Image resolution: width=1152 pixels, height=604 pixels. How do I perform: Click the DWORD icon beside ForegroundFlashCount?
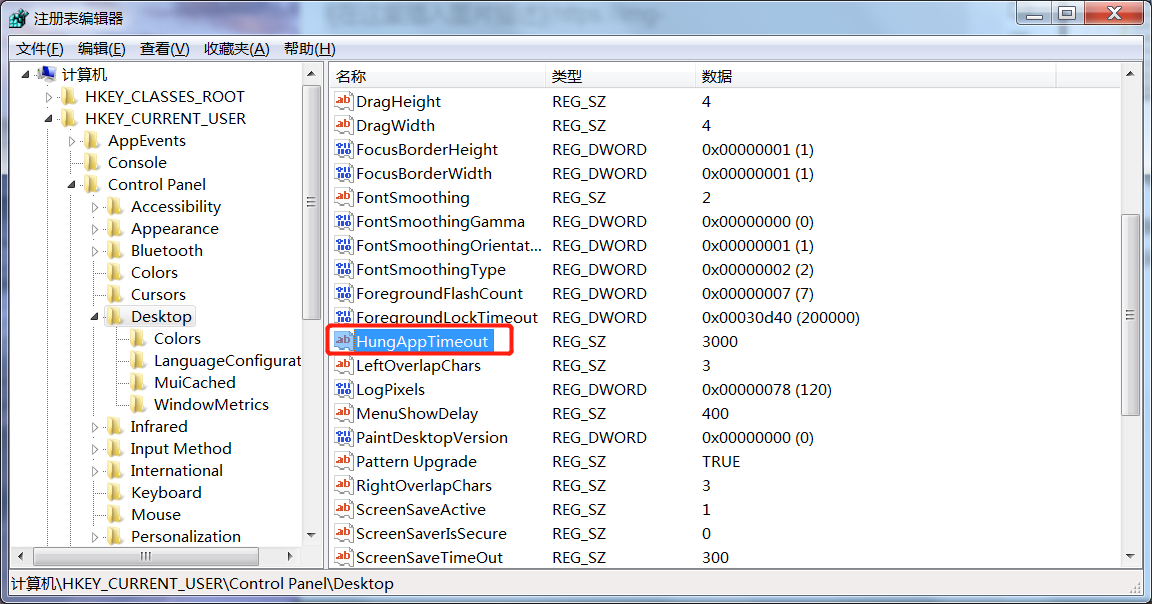343,293
